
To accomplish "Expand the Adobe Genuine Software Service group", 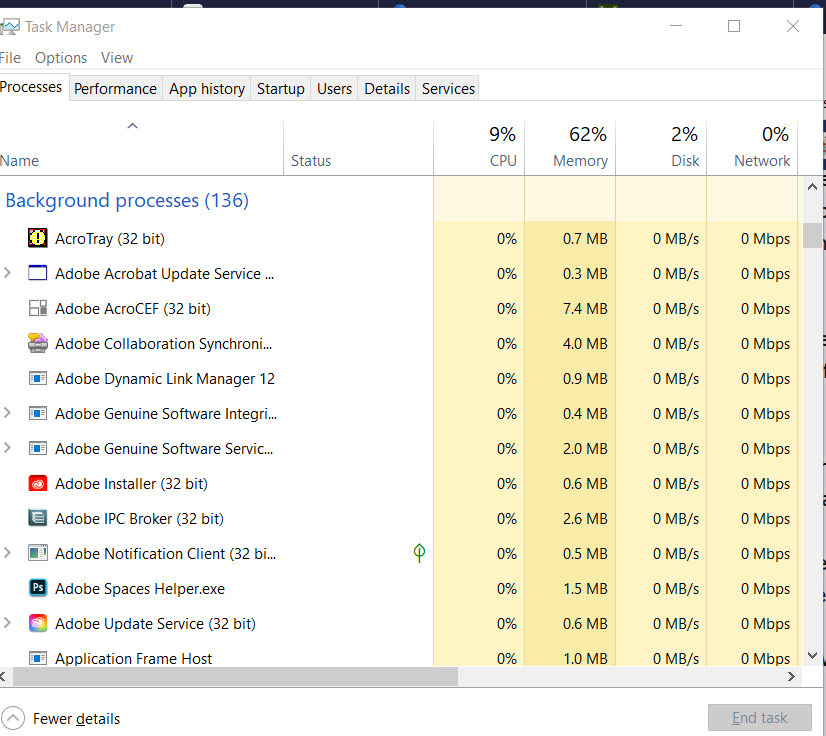I will (7, 448).
